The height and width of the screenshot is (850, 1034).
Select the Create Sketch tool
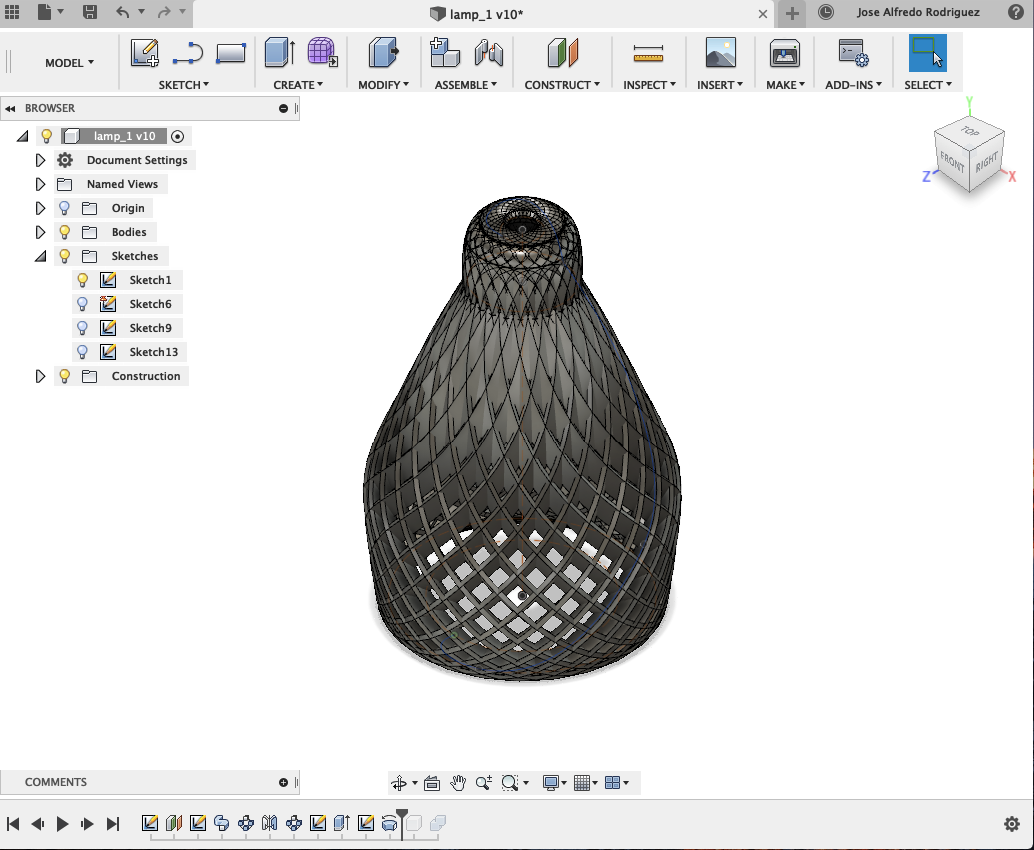click(x=144, y=53)
